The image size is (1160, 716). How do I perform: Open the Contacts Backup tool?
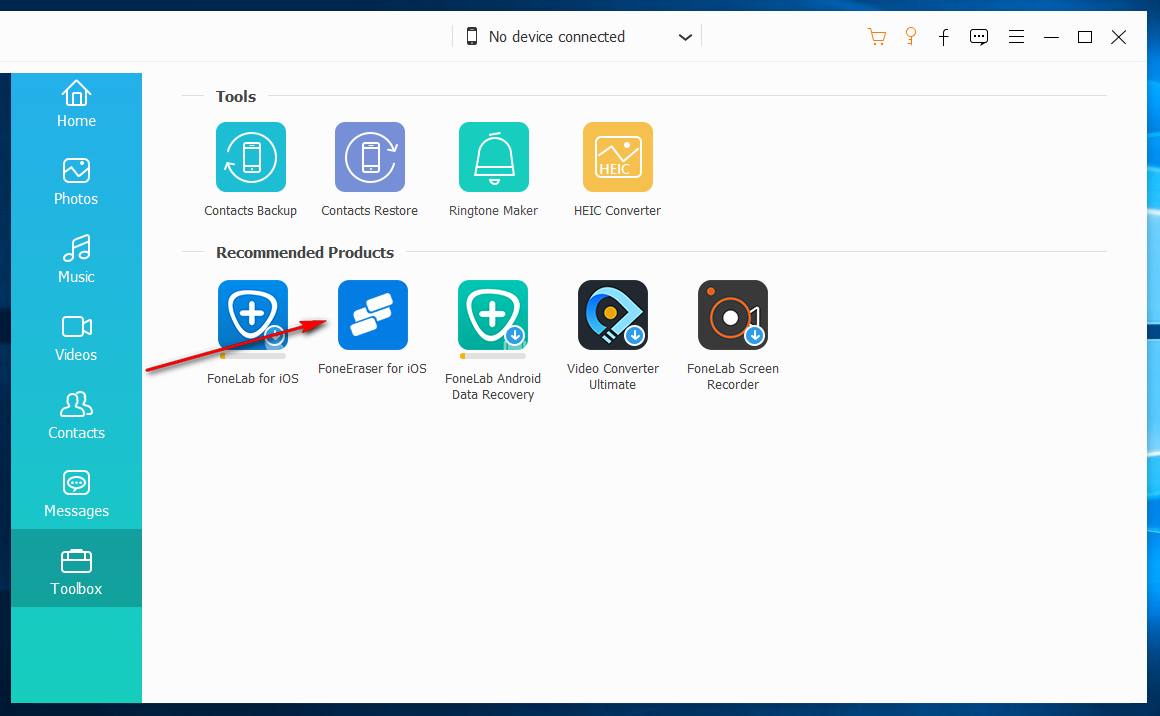point(251,157)
